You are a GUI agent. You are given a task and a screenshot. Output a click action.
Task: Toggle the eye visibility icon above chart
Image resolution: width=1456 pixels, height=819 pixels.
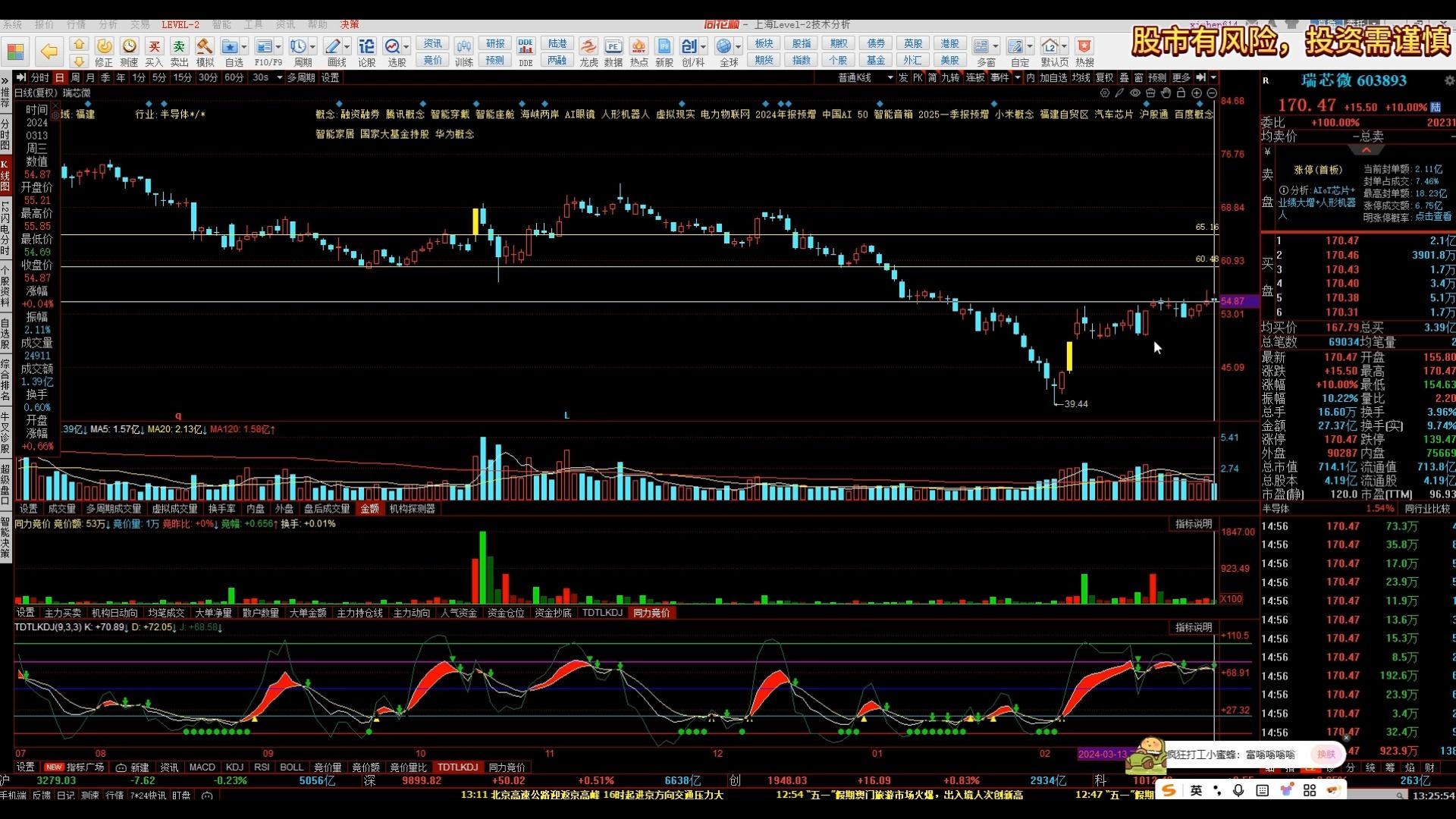(x=1135, y=93)
